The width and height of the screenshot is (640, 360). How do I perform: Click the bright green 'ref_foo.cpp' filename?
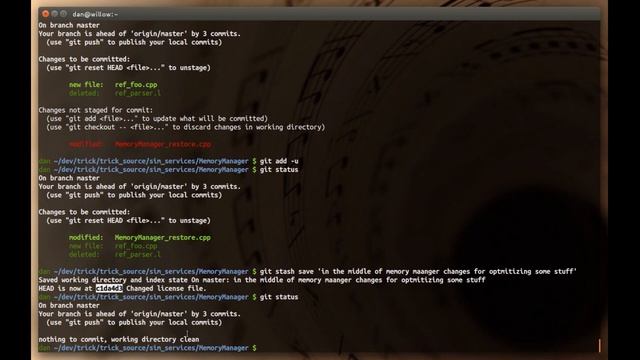click(136, 84)
